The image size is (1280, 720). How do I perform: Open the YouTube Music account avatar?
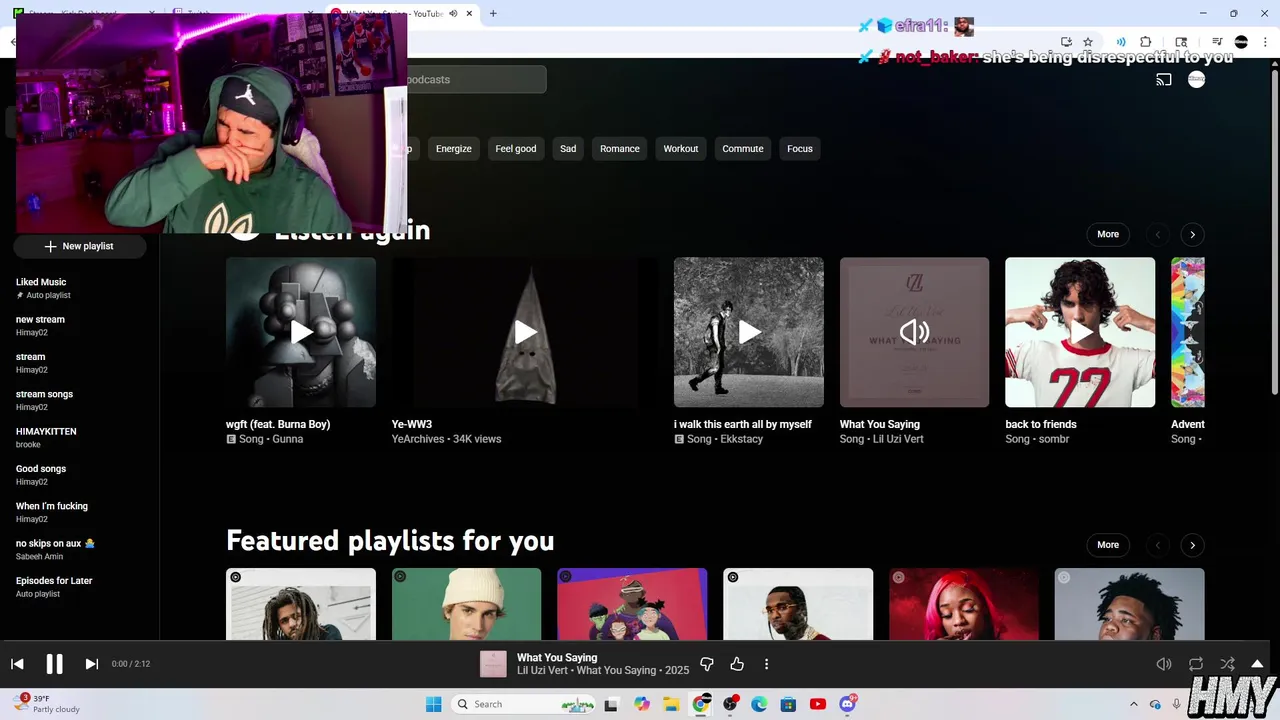[1196, 80]
